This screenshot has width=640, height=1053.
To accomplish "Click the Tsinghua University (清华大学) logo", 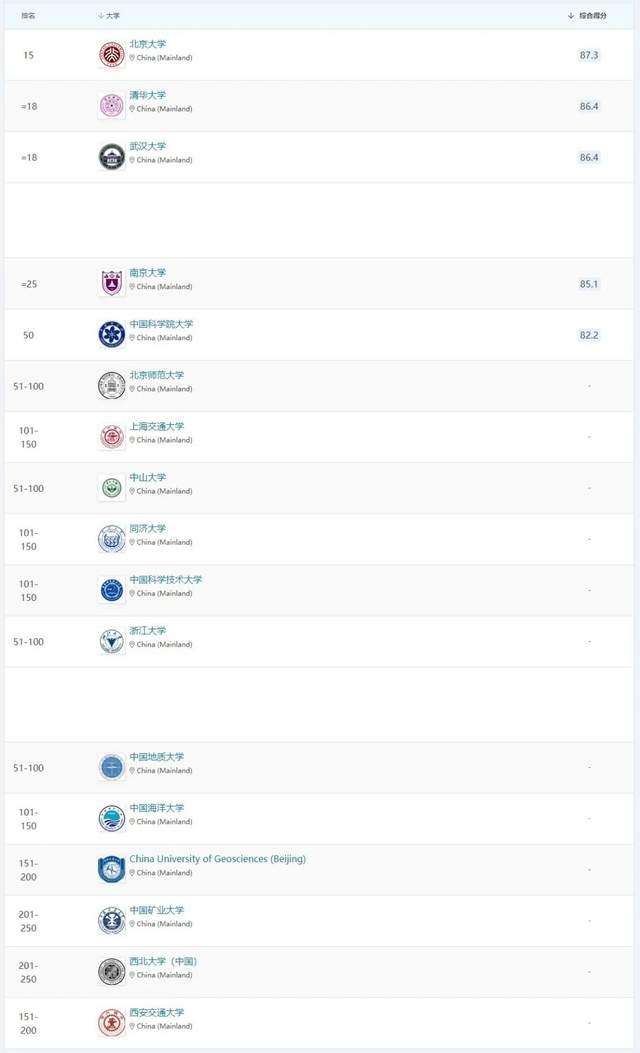I will click(x=111, y=105).
